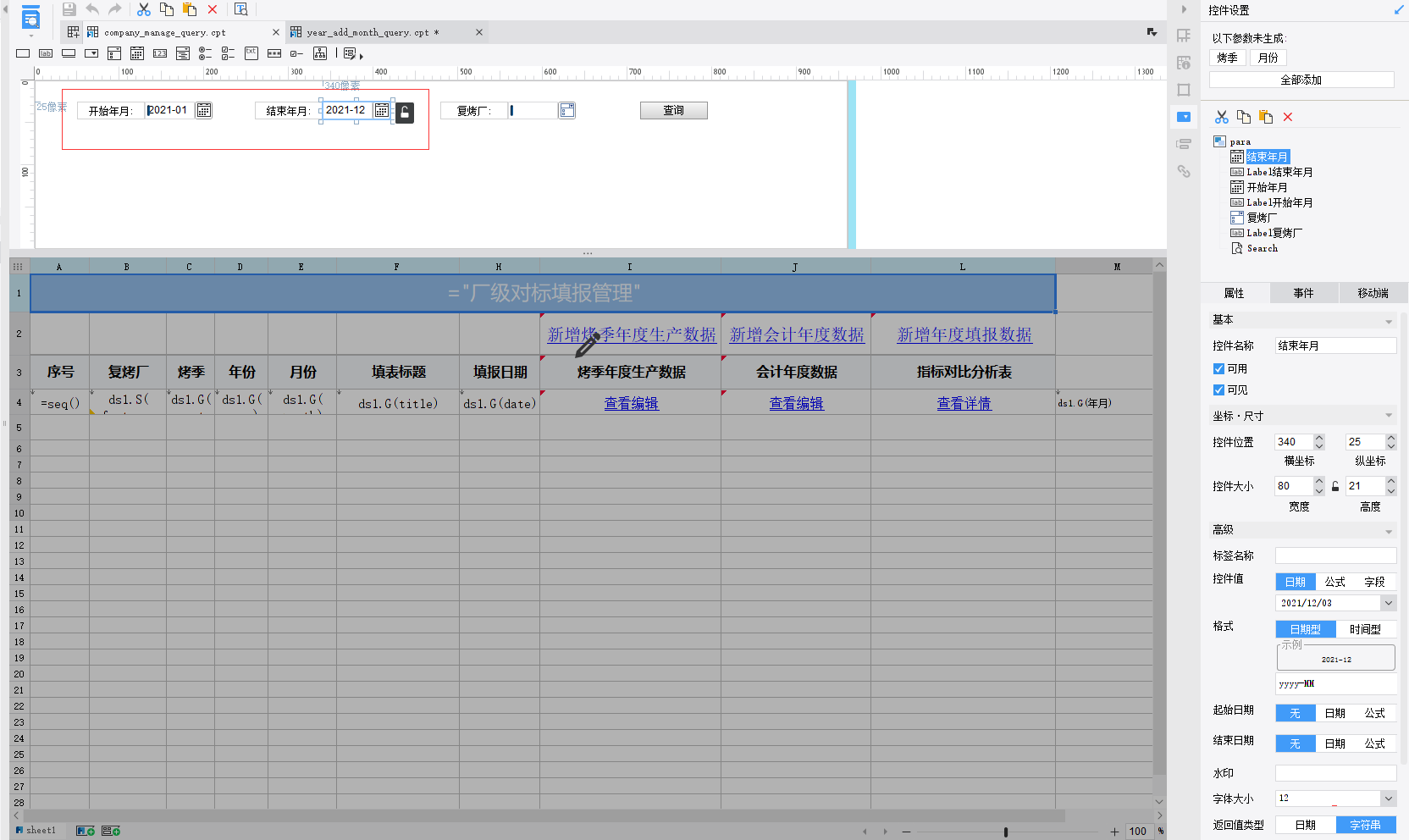The width and height of the screenshot is (1409, 840).
Task: Collapse the 高级 section
Action: [1389, 532]
